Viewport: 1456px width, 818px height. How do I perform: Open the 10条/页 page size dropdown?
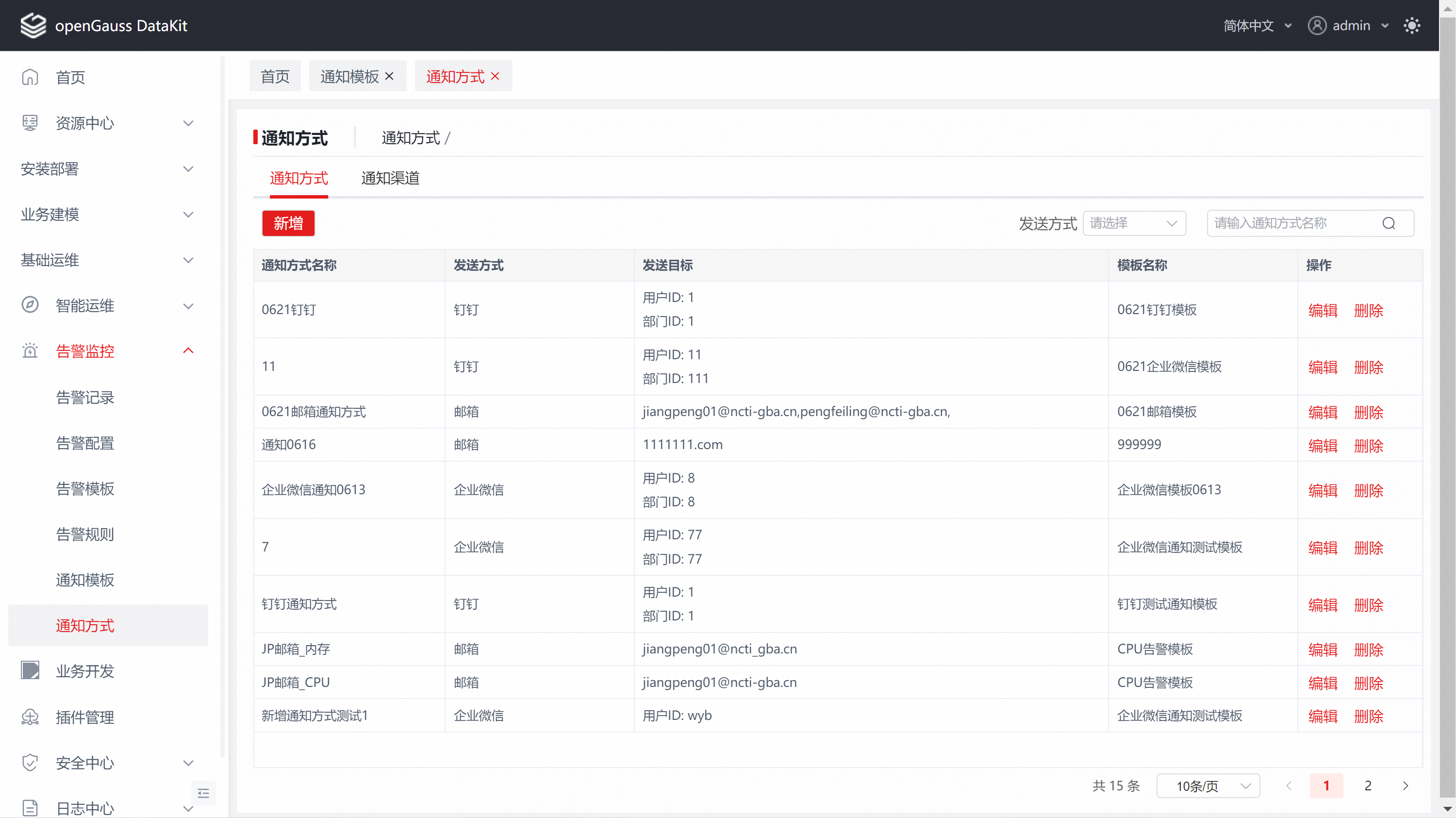click(1208, 786)
